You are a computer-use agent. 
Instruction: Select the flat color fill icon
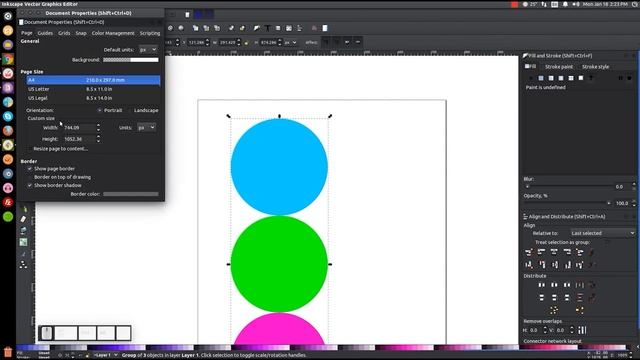[541, 78]
